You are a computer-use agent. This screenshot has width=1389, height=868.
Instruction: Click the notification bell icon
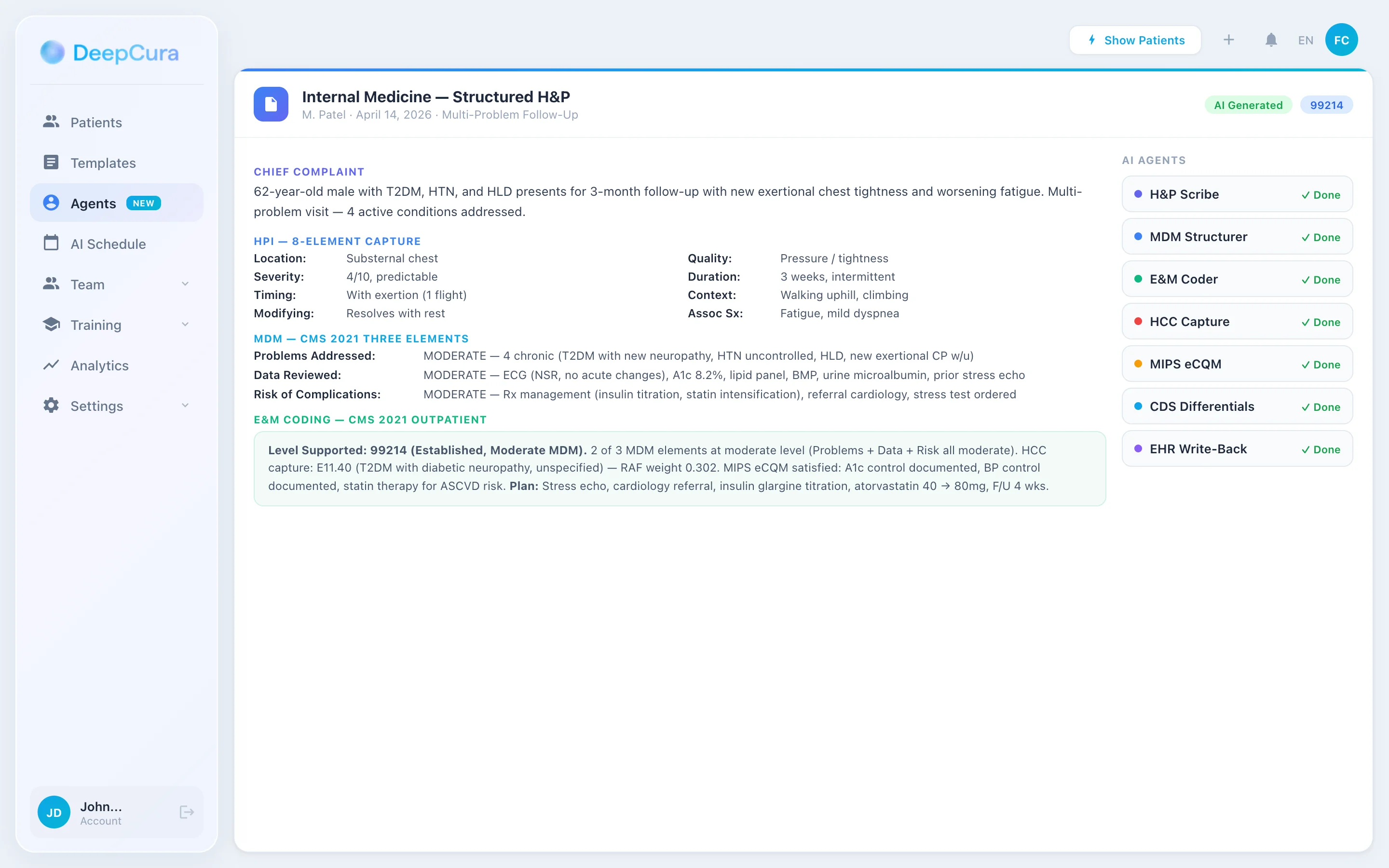point(1271,40)
